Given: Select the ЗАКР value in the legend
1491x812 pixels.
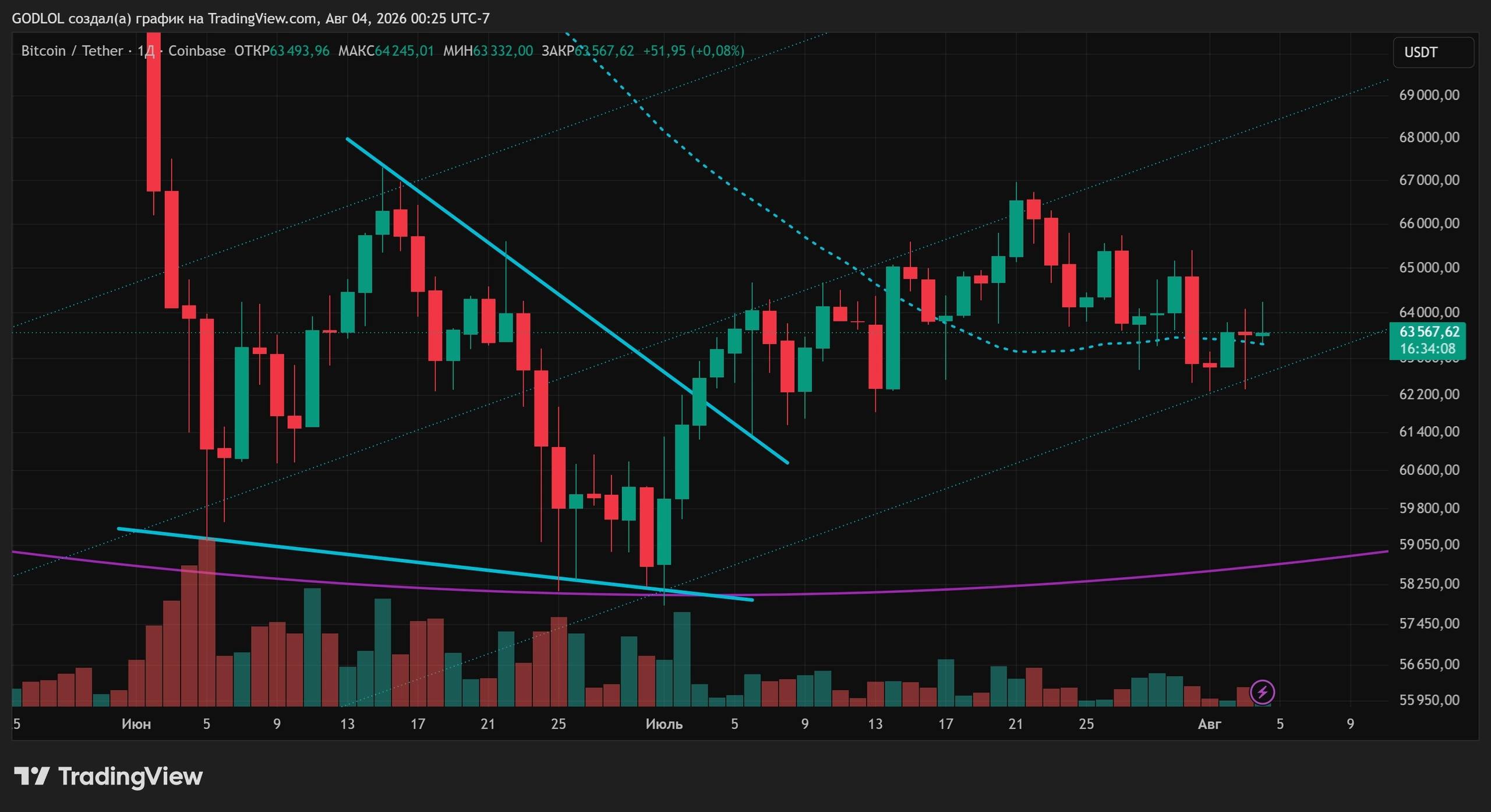Looking at the screenshot, I should (604, 51).
